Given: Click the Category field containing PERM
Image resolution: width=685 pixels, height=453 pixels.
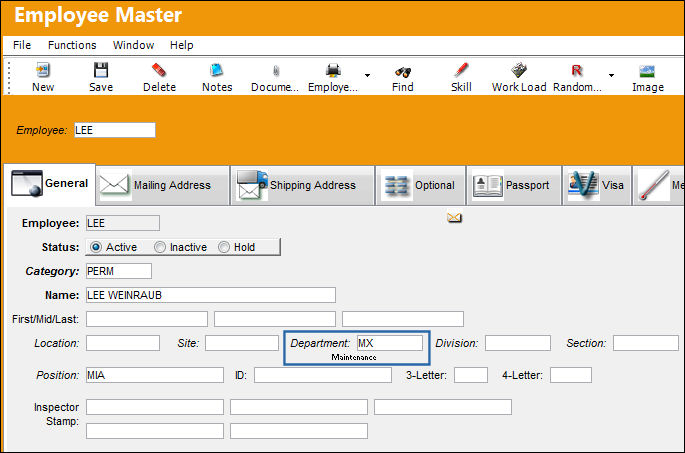Looking at the screenshot, I should click(119, 271).
